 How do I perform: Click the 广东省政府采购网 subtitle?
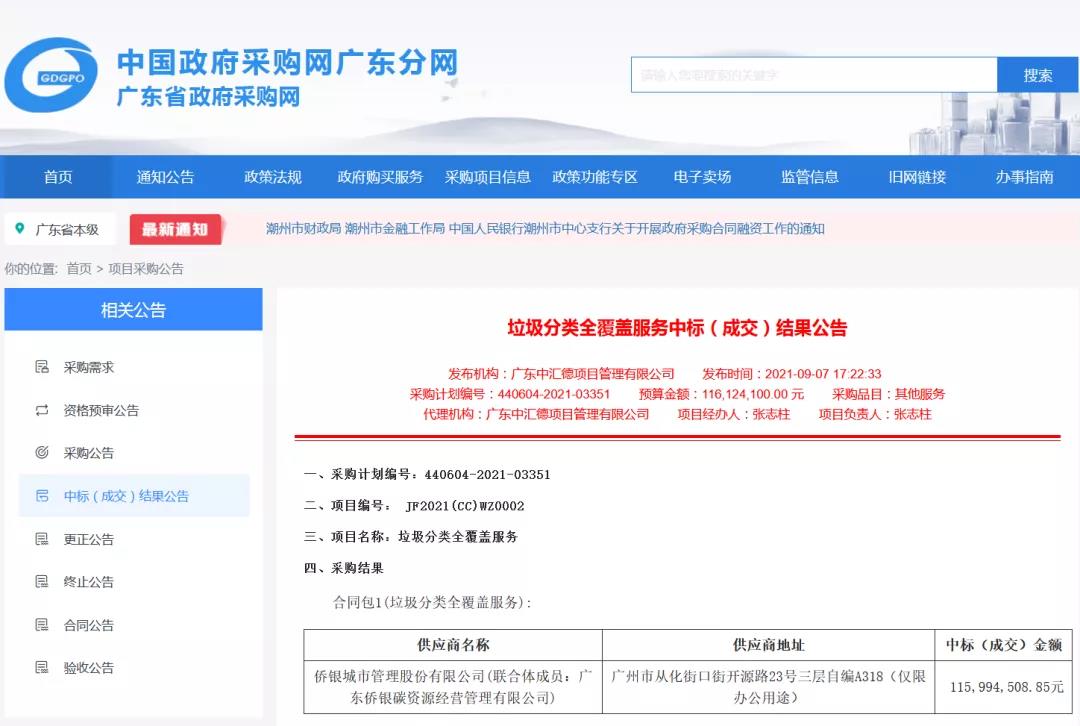coord(209,96)
